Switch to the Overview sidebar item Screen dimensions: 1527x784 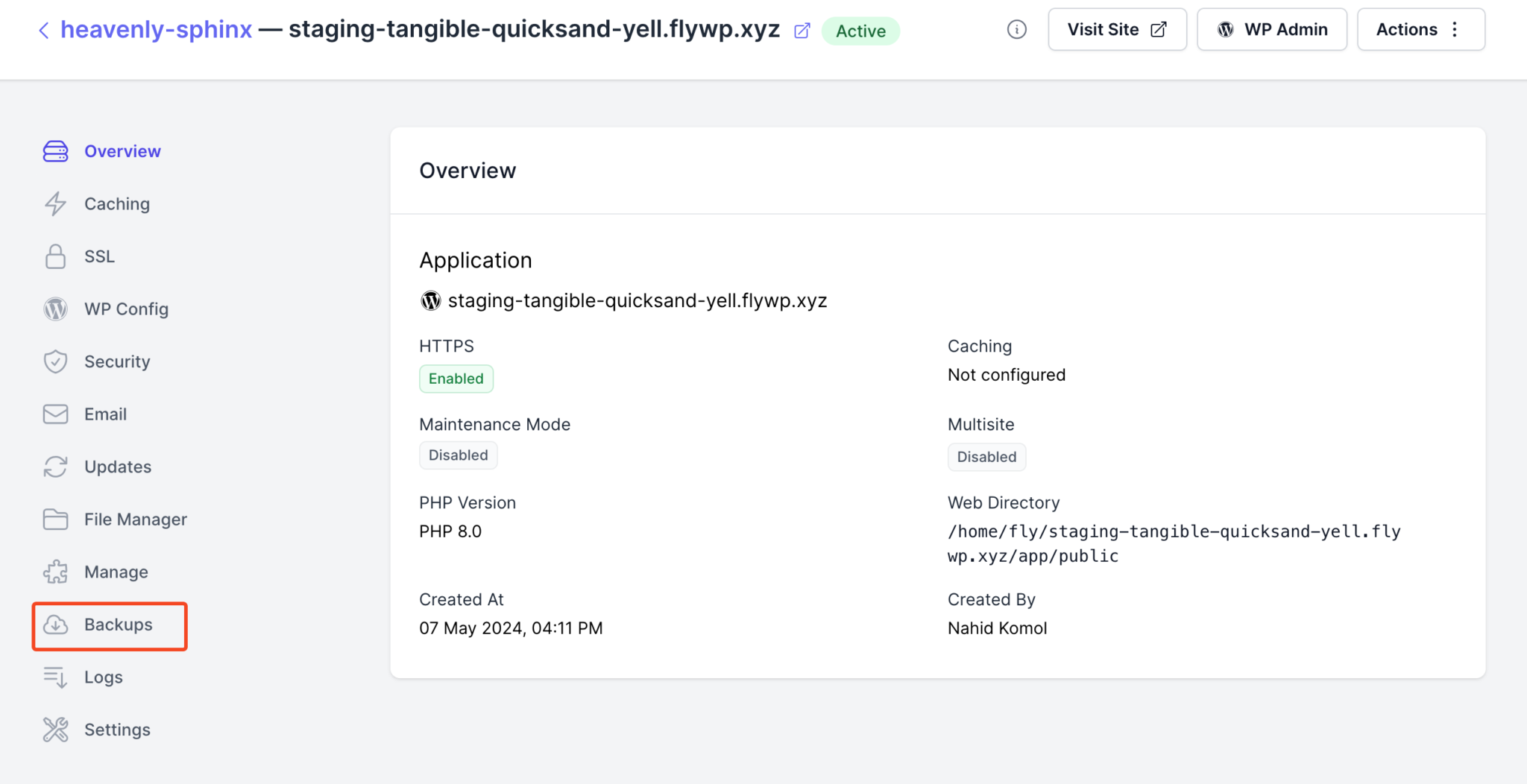122,151
